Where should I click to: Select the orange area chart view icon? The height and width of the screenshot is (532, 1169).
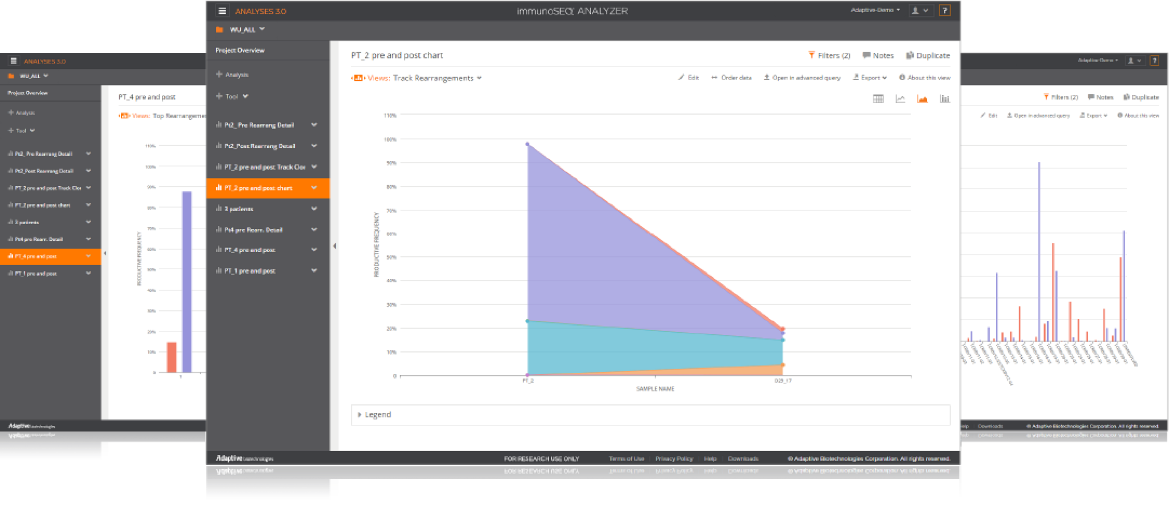click(x=922, y=98)
